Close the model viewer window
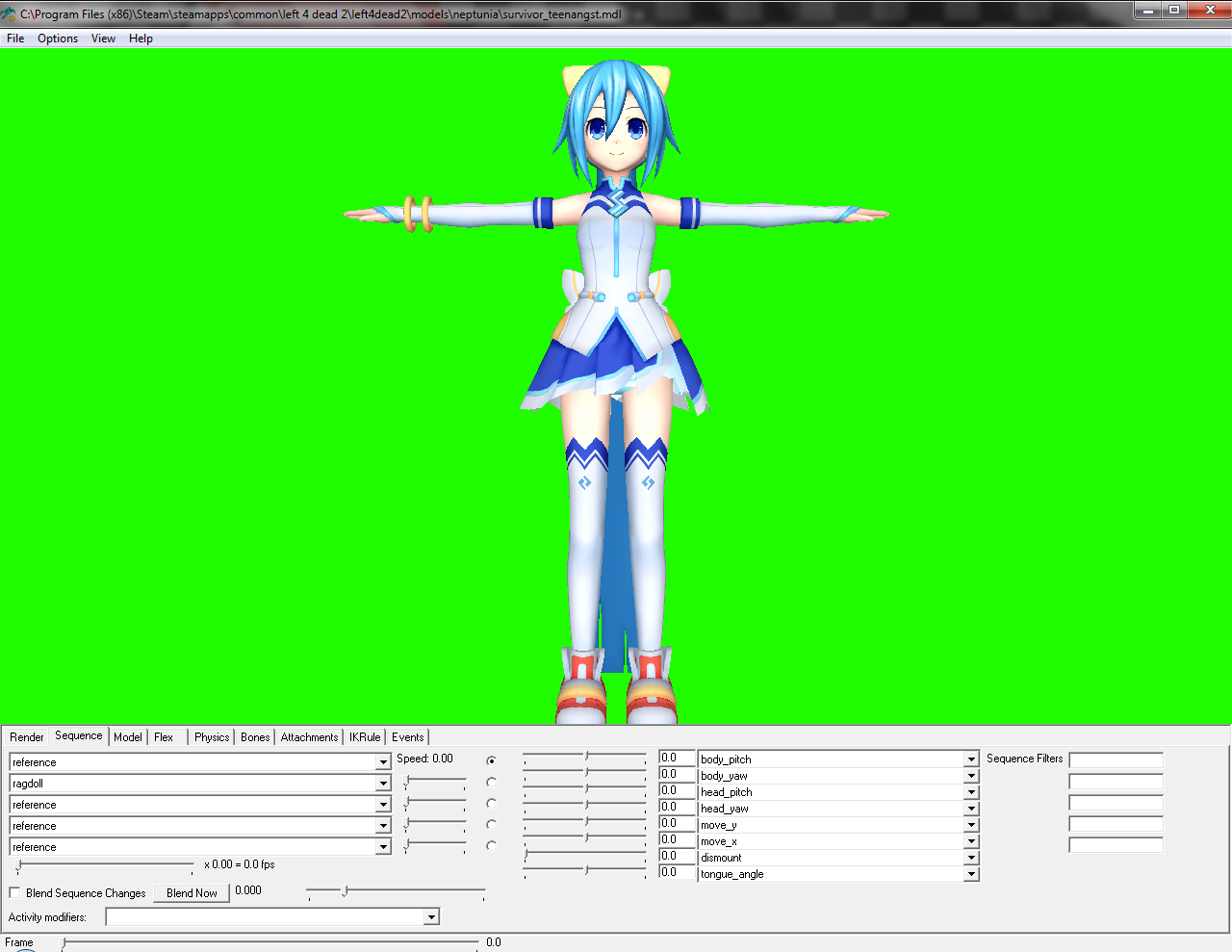This screenshot has height=952, width=1232. [1210, 11]
